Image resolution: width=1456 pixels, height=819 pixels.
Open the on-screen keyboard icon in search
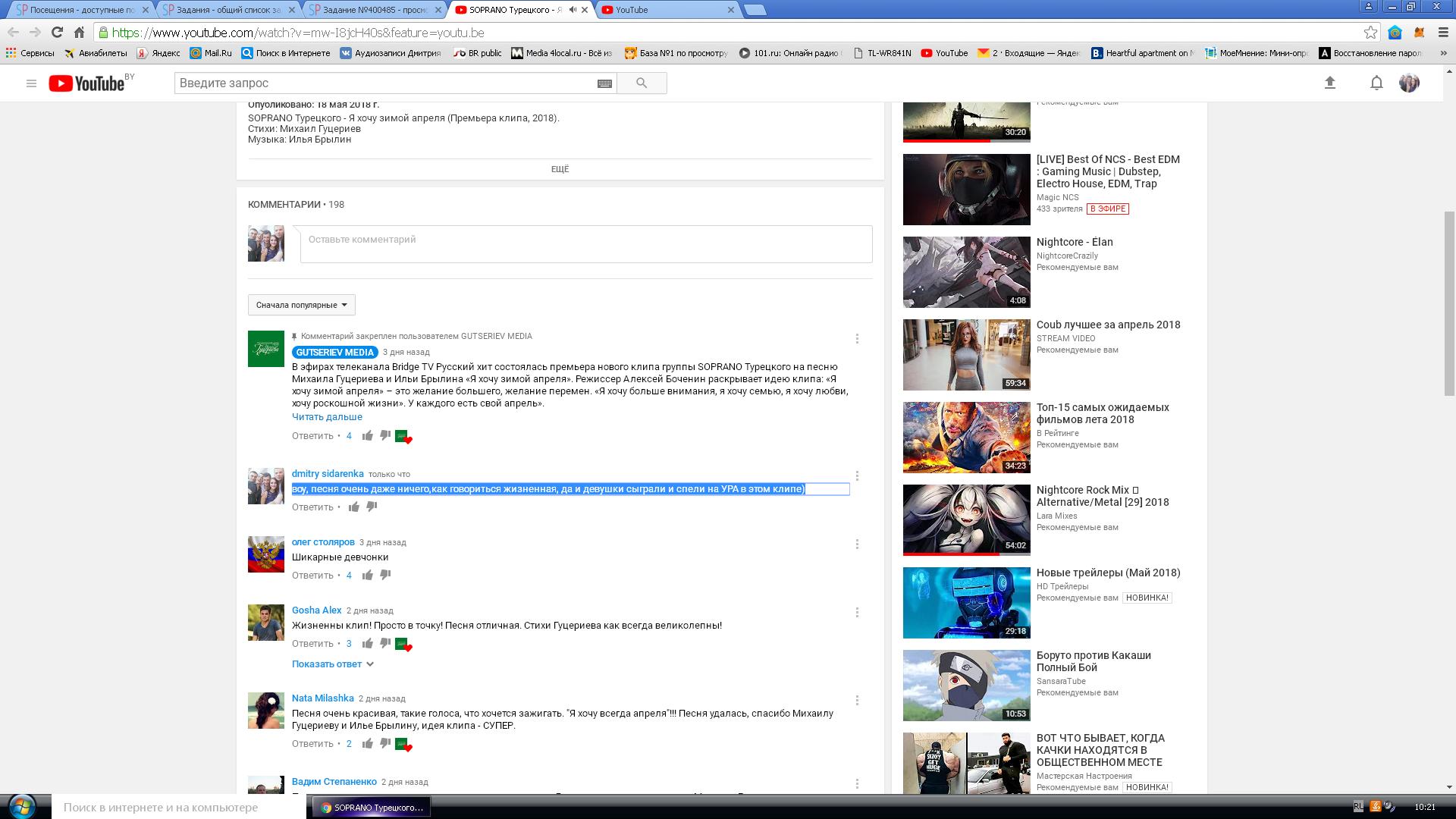604,83
